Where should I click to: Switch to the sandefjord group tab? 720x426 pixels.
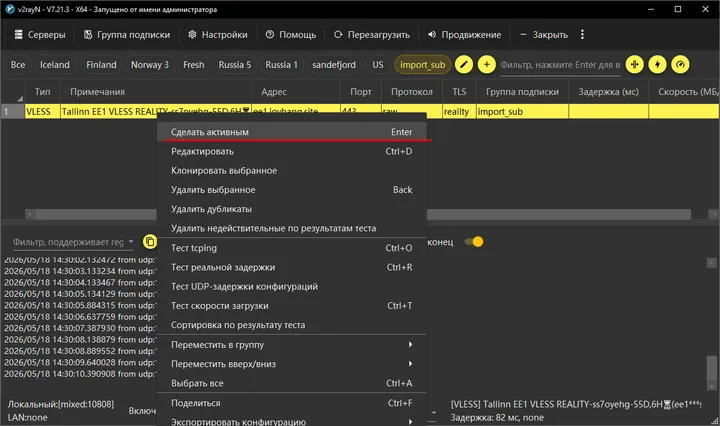tap(334, 65)
